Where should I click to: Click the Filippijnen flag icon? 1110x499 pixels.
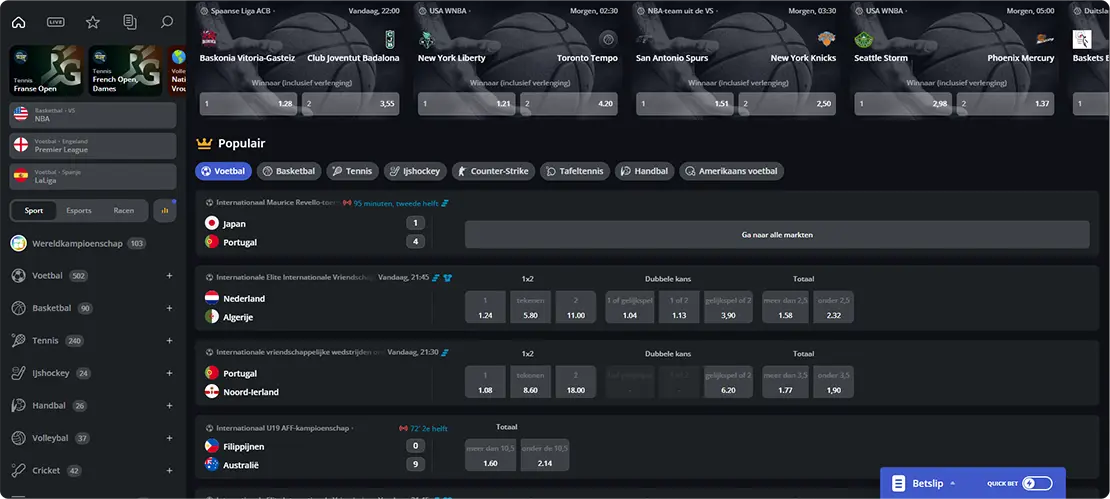(x=211, y=446)
